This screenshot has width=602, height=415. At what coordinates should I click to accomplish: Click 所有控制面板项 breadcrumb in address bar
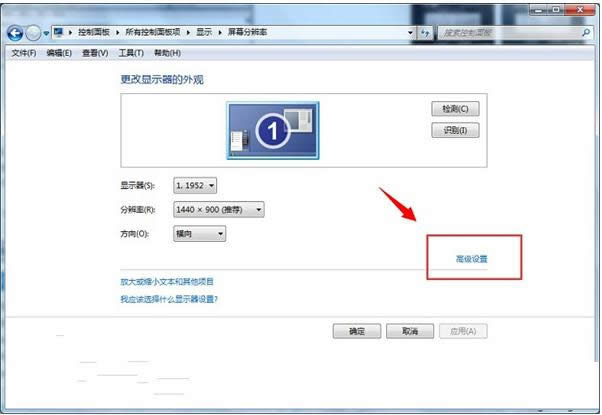click(153, 32)
